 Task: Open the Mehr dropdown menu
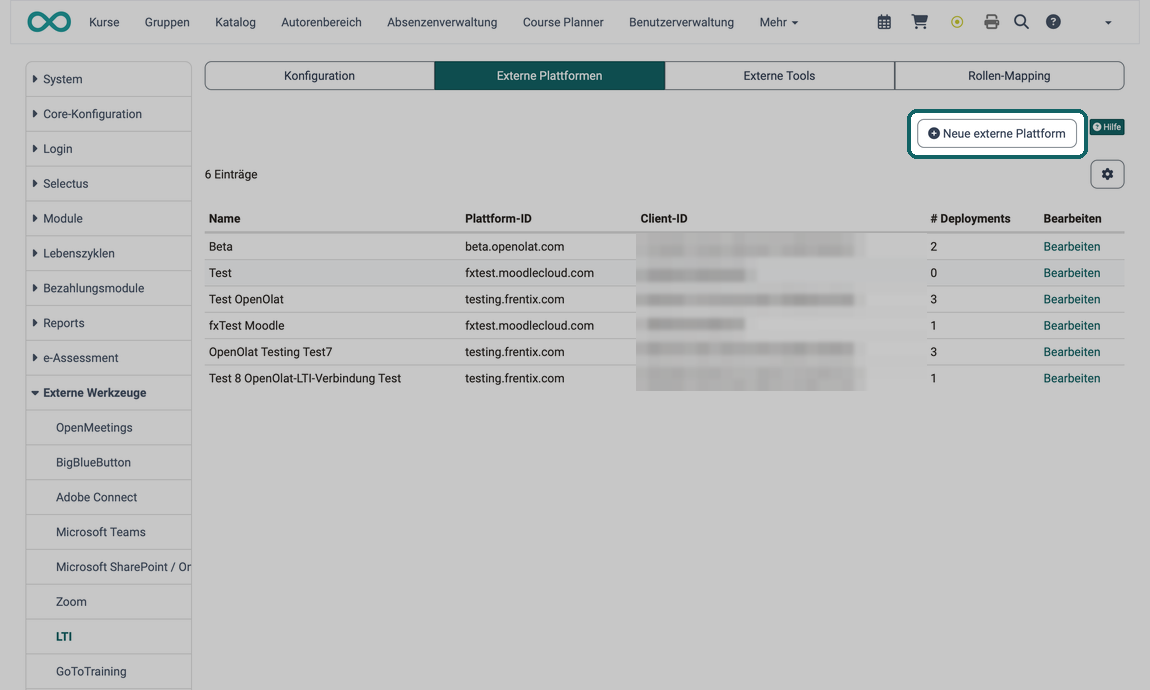click(778, 23)
